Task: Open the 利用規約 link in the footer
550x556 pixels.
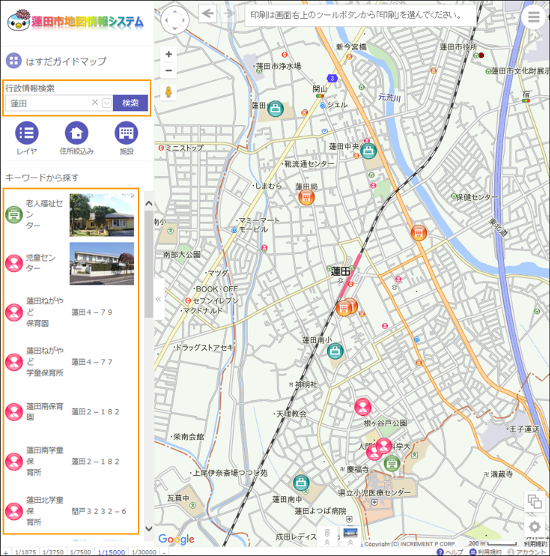Action: [x=485, y=552]
